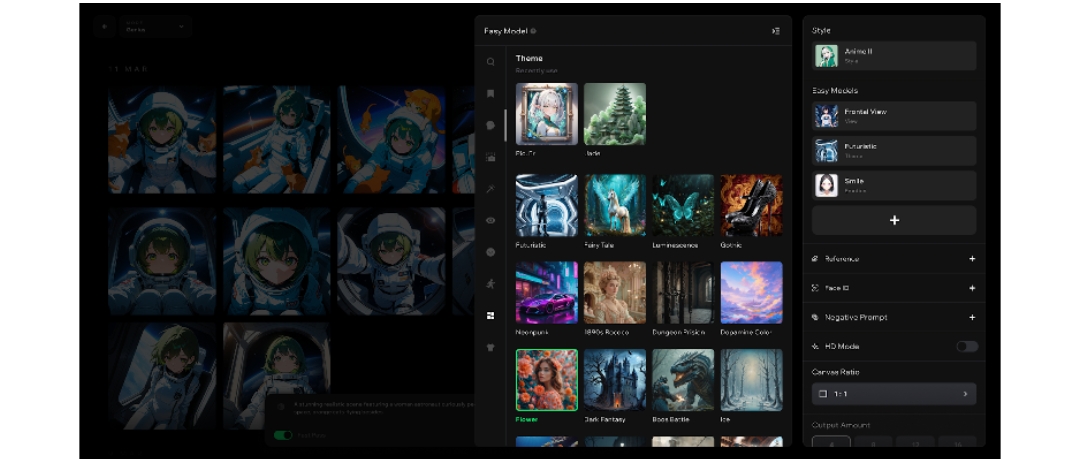Select the currently active theme category icon
This screenshot has width=1080, height=459.
tap(490, 315)
